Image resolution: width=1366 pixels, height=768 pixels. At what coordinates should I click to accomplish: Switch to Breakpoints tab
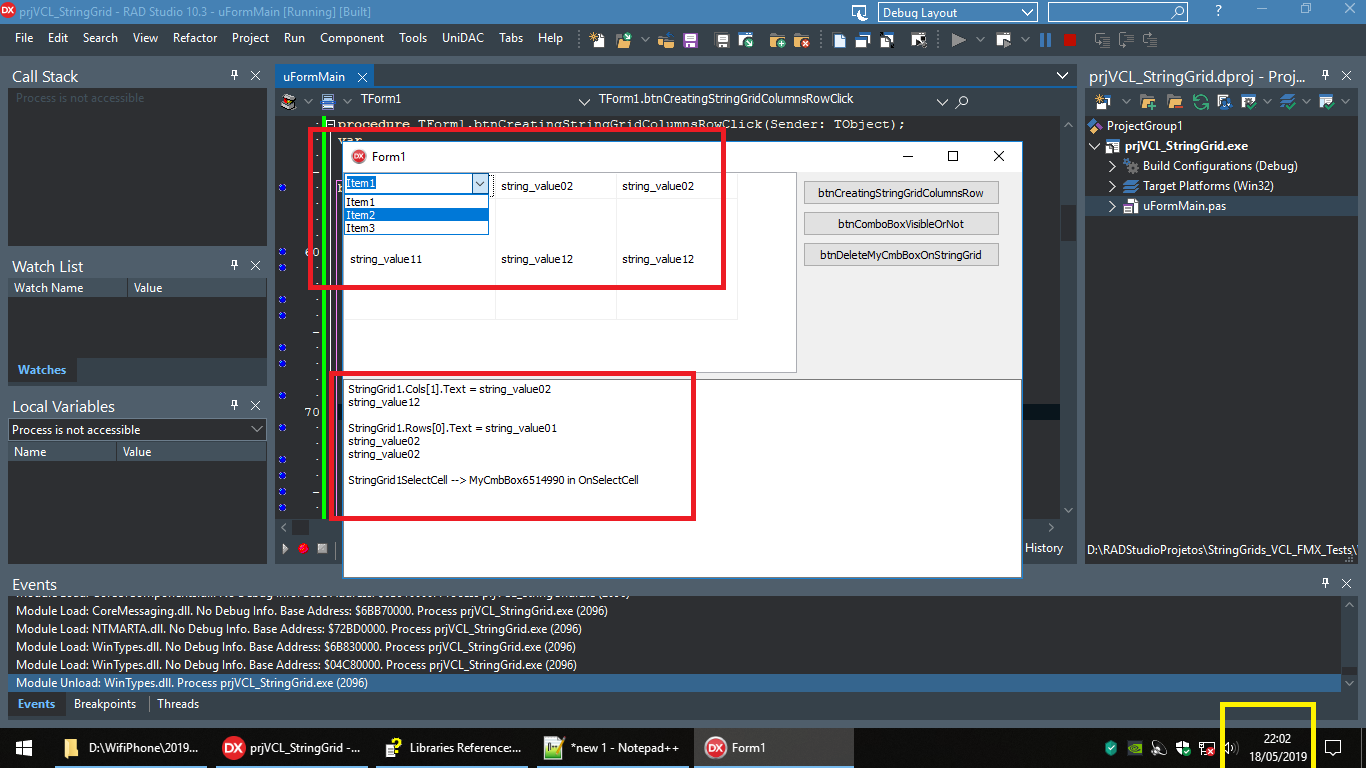click(x=105, y=704)
